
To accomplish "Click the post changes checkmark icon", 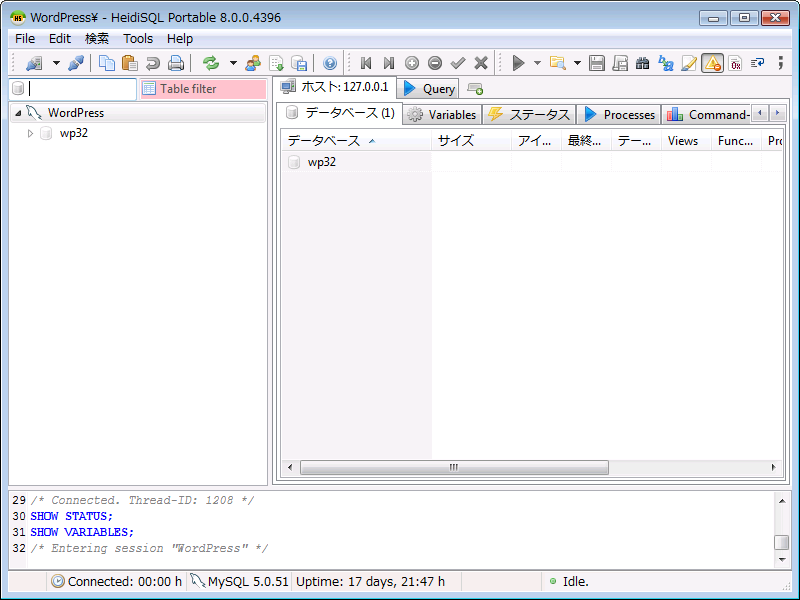I will click(458, 63).
